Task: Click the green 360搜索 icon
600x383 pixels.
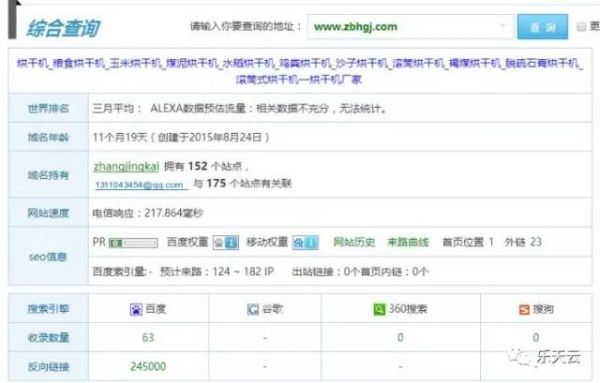Action: click(379, 309)
